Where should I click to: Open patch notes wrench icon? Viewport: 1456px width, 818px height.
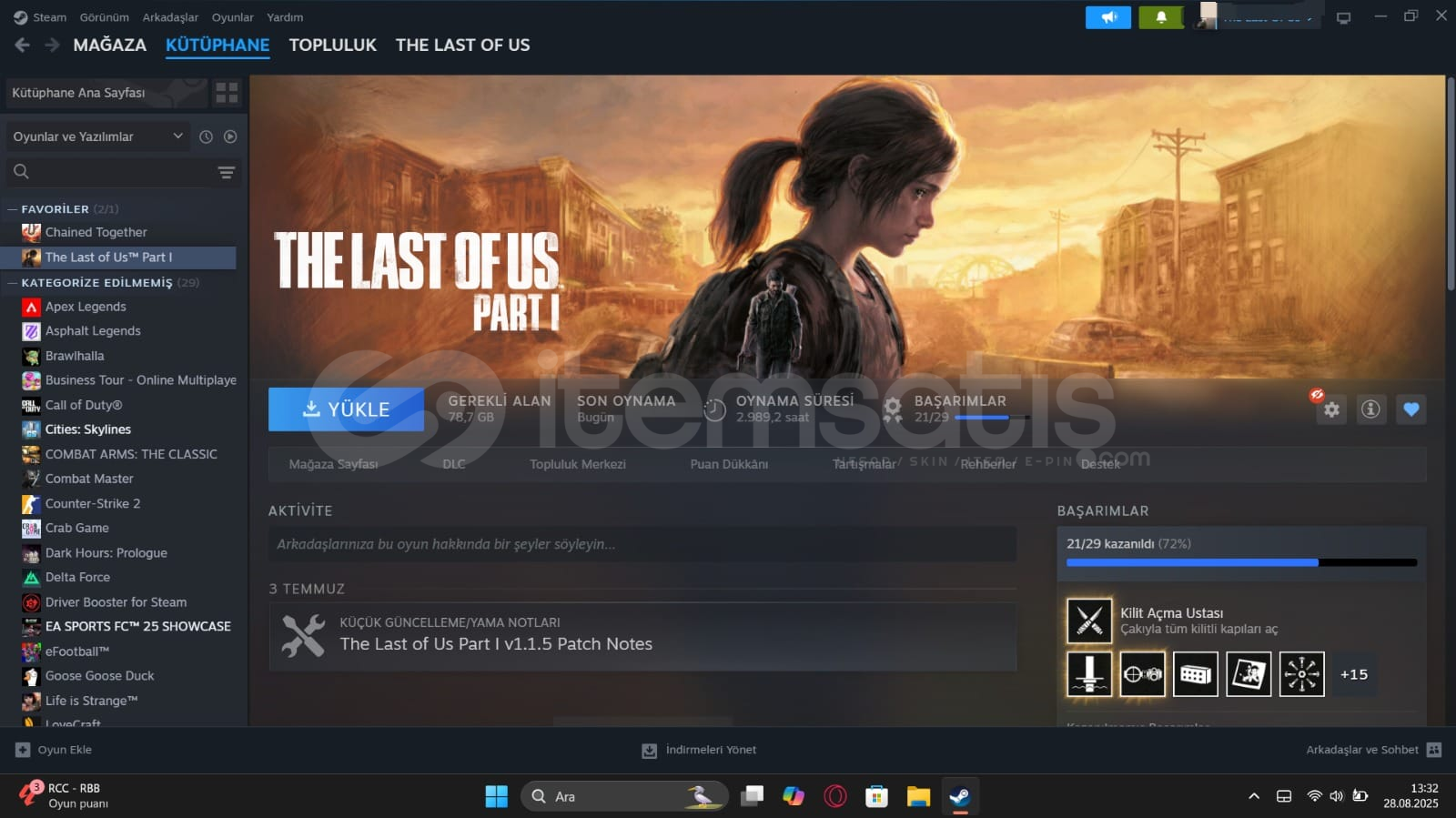303,636
